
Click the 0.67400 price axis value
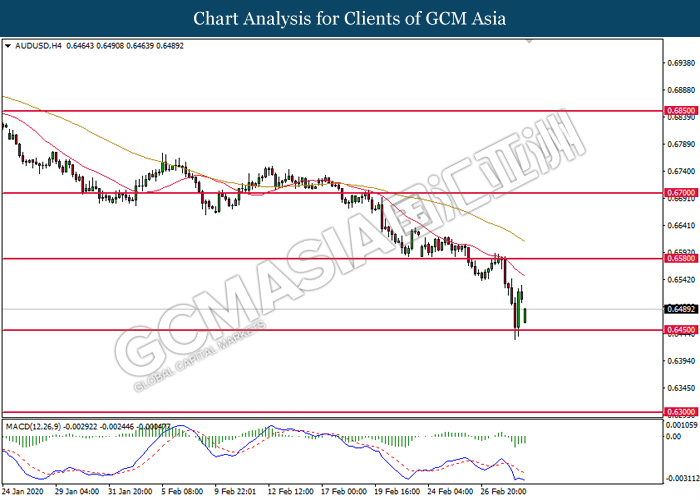pyautogui.click(x=681, y=171)
